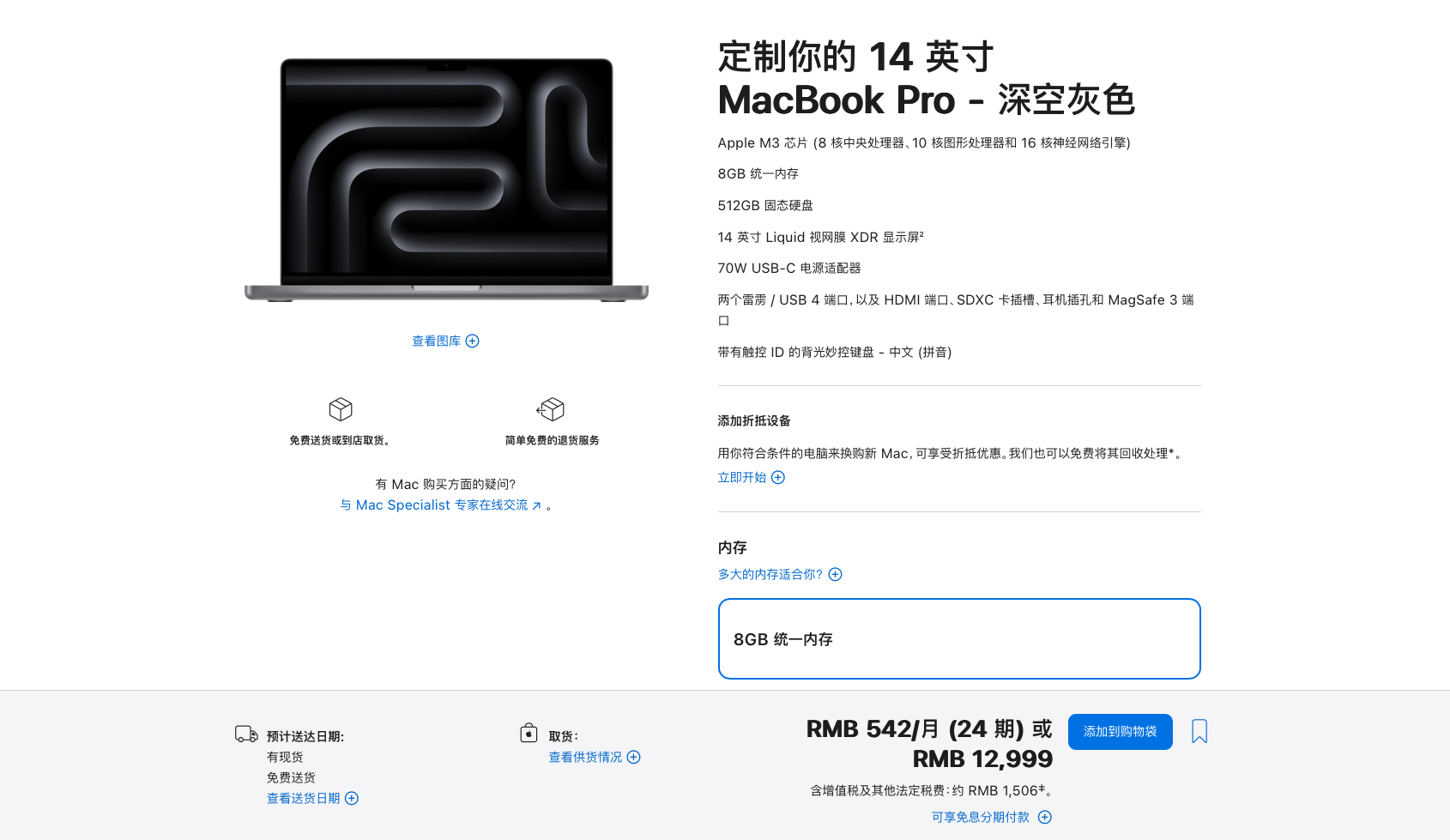
Task: Open the 多大的内存适合你 help link
Action: (x=768, y=574)
